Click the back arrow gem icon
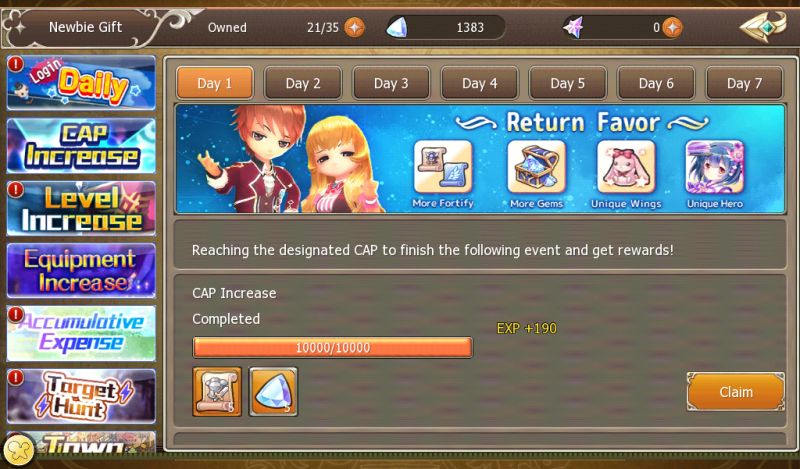Image resolution: width=800 pixels, height=469 pixels. click(x=763, y=27)
